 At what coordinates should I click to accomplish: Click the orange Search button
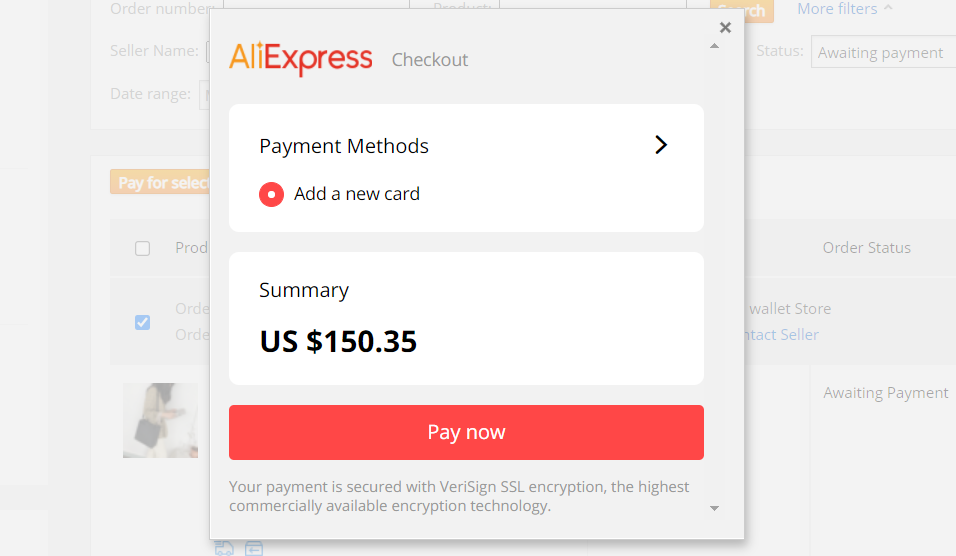click(x=742, y=11)
